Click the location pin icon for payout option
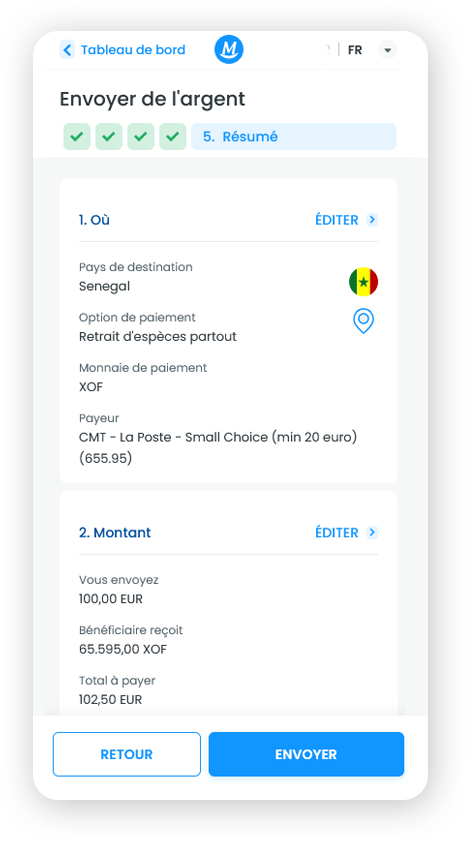Image resolution: width=467 pixels, height=841 pixels. pyautogui.click(x=363, y=321)
